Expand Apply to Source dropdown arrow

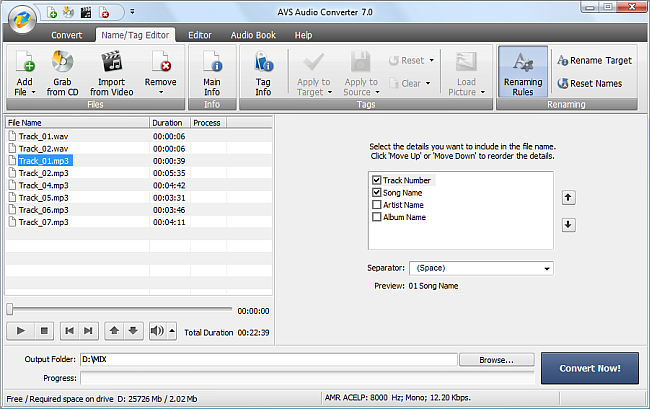click(x=377, y=92)
